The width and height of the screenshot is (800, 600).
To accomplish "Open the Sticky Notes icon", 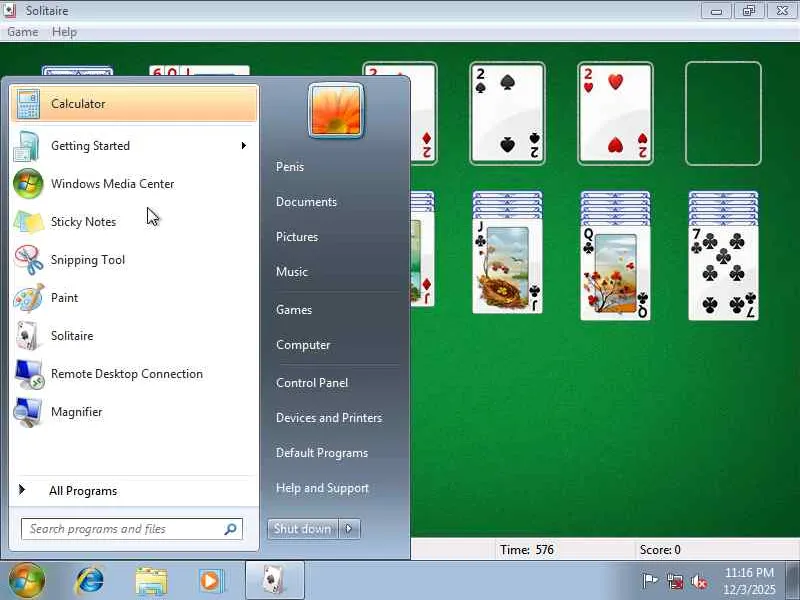I will click(28, 222).
